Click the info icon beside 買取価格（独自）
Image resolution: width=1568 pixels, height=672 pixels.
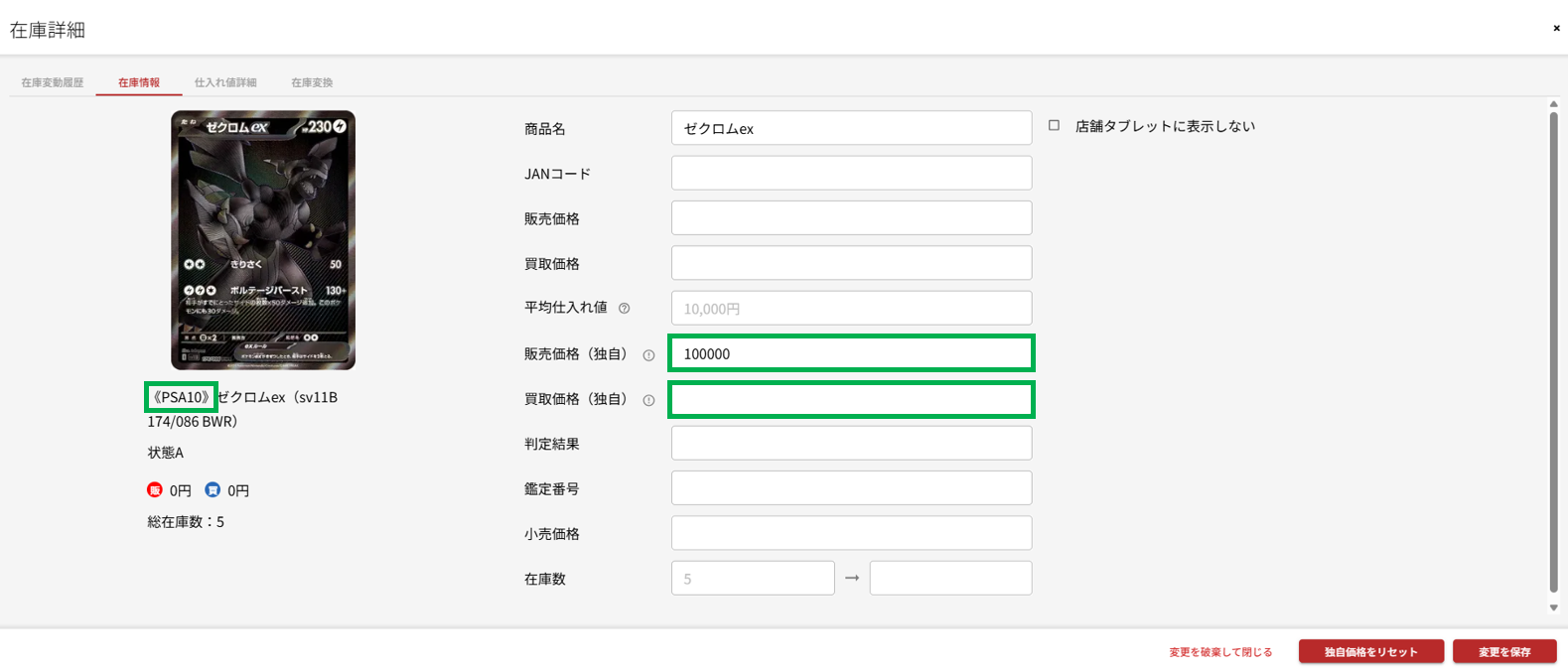648,400
